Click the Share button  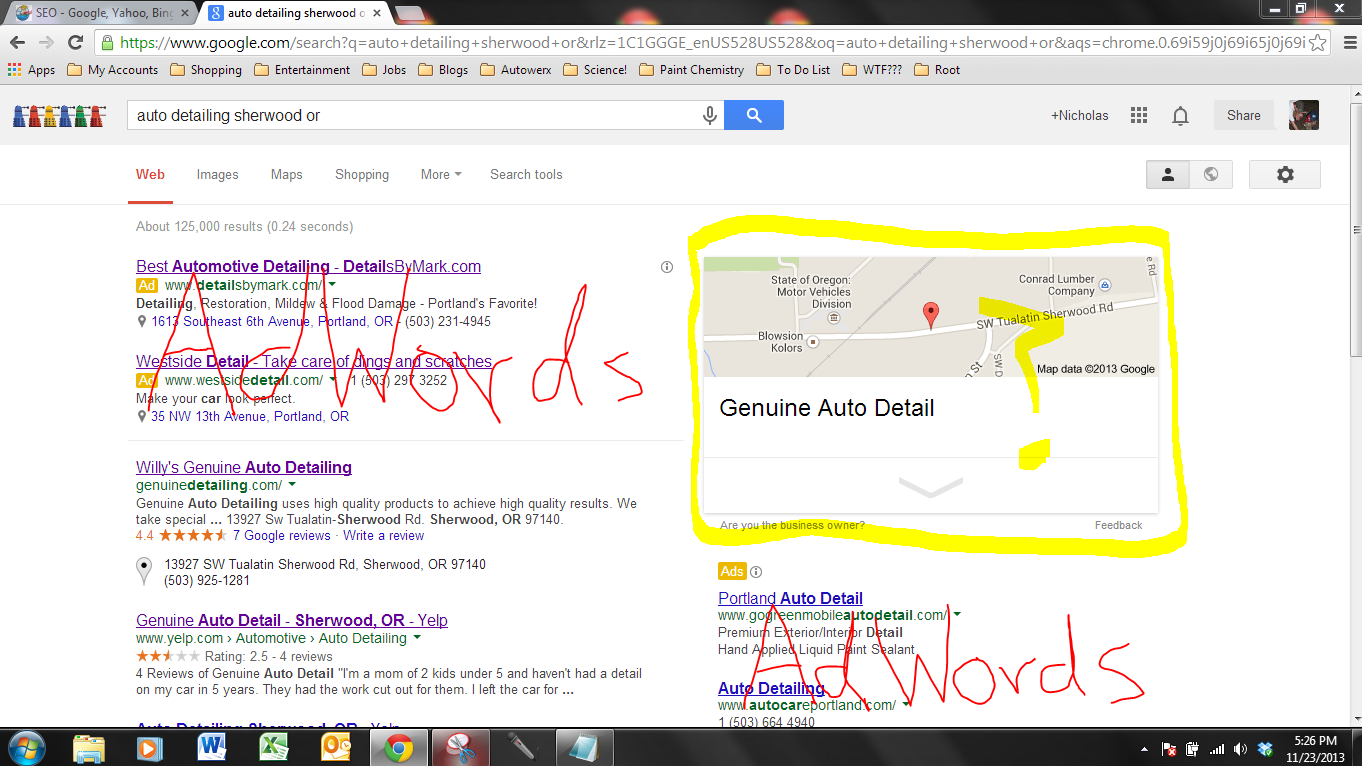click(x=1244, y=115)
